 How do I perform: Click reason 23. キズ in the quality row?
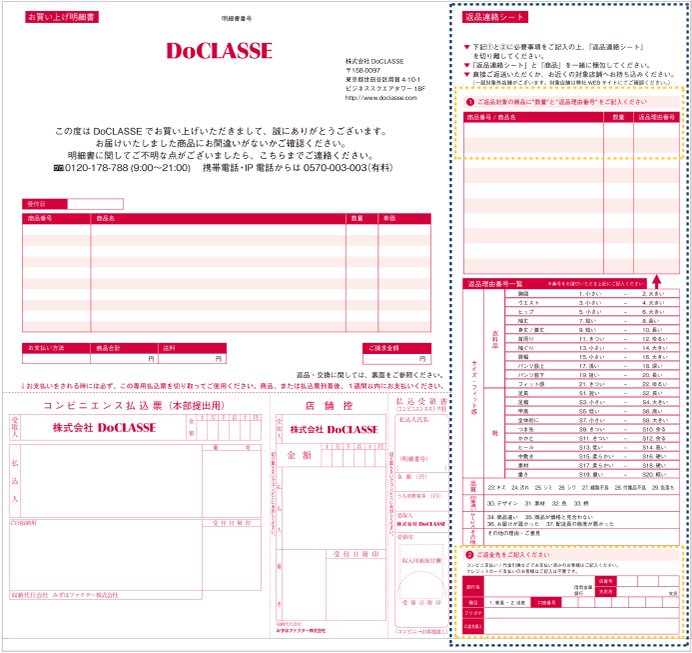pyautogui.click(x=496, y=488)
